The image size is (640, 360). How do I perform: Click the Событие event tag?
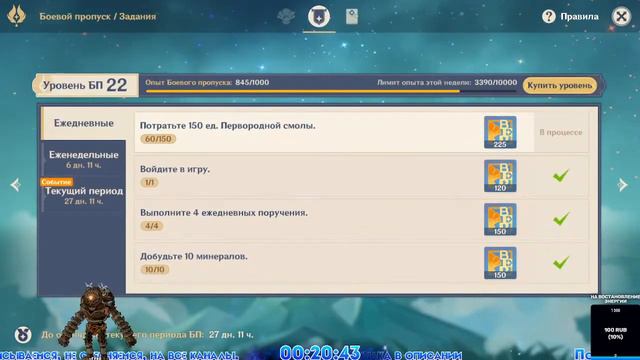tap(56, 182)
